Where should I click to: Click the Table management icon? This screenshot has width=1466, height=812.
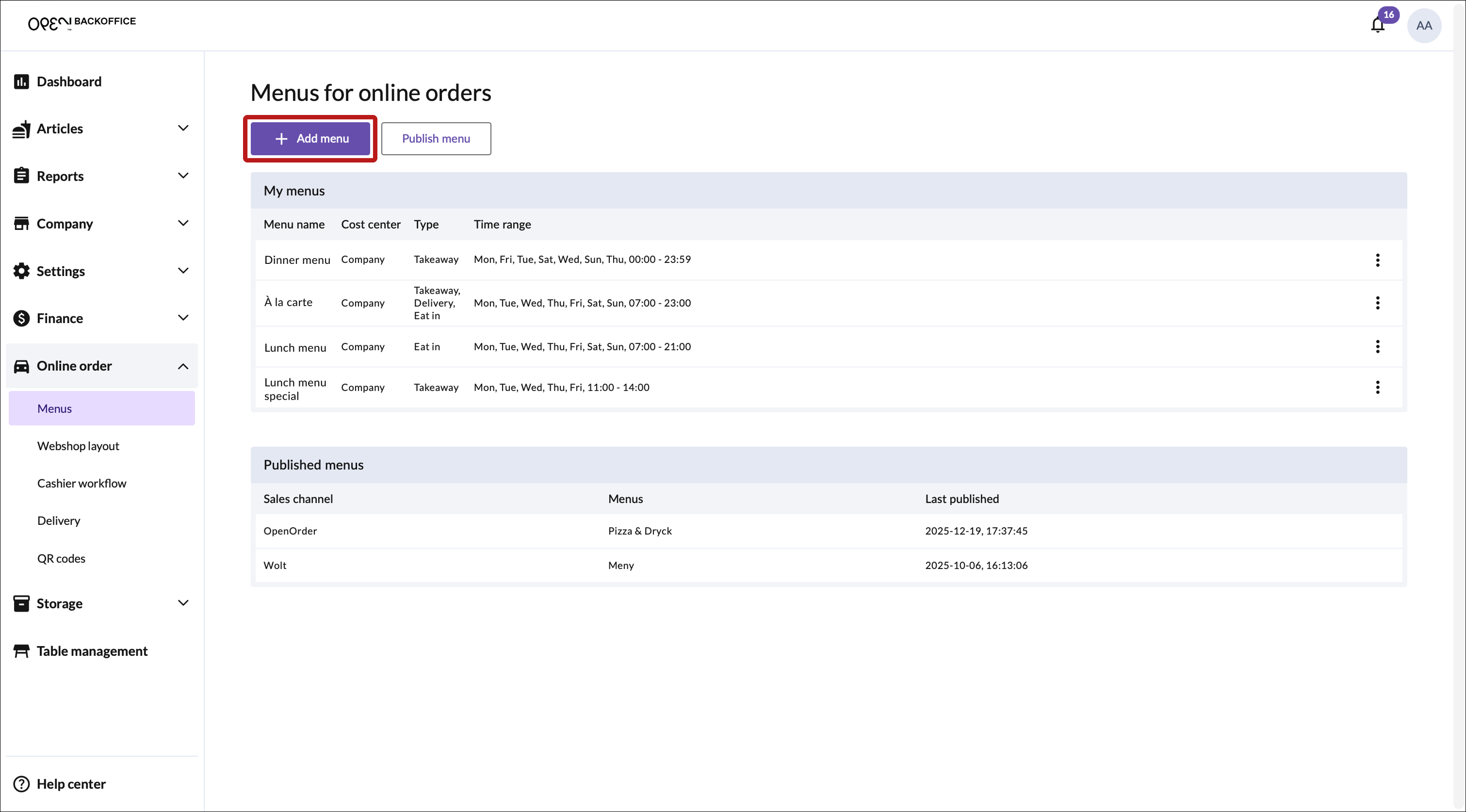[x=21, y=651]
